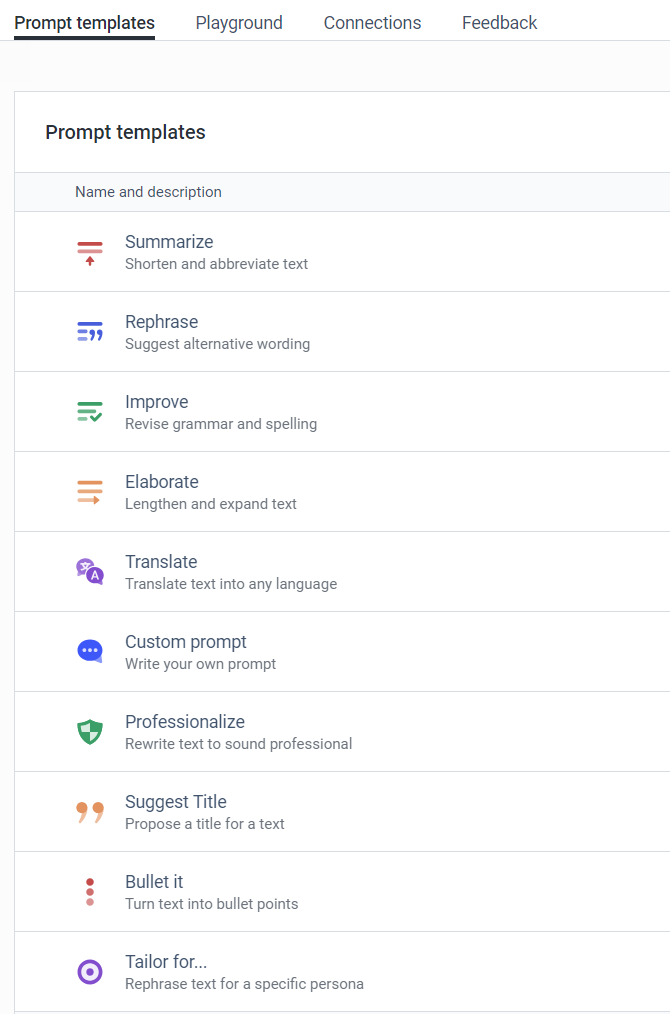Open the Translate template link

pos(161,561)
